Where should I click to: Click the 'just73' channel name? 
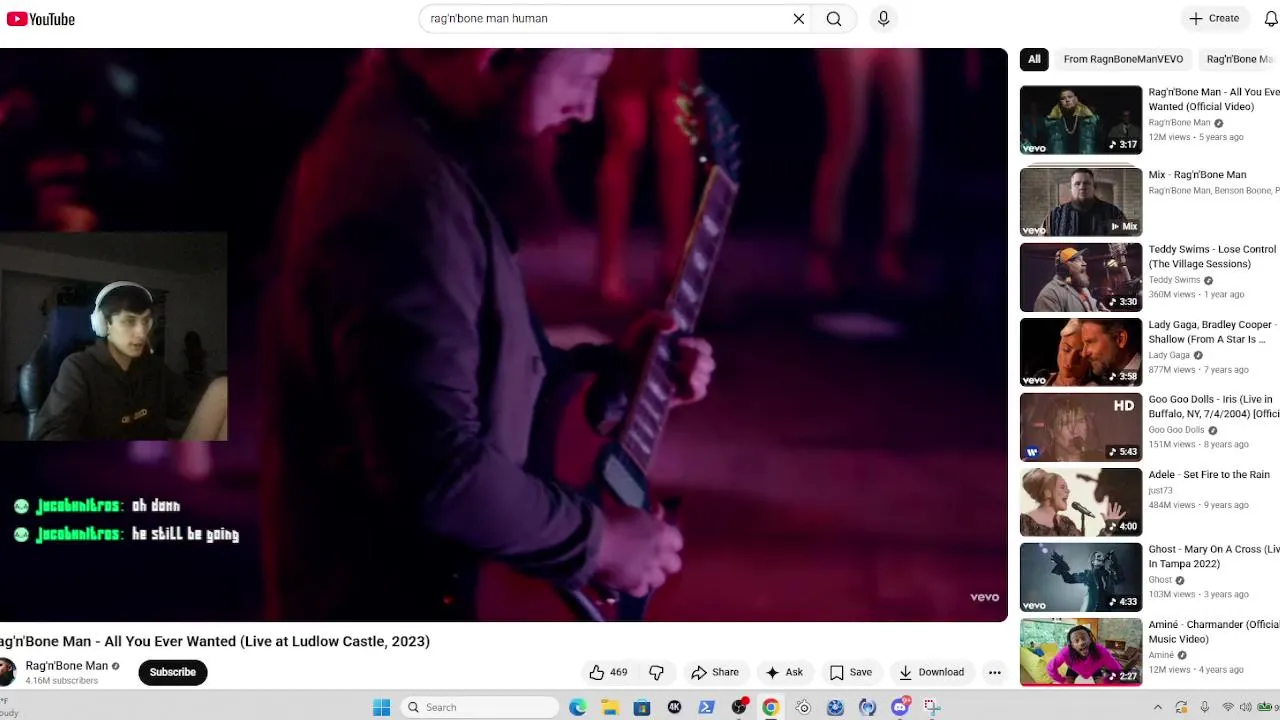(x=1160, y=491)
